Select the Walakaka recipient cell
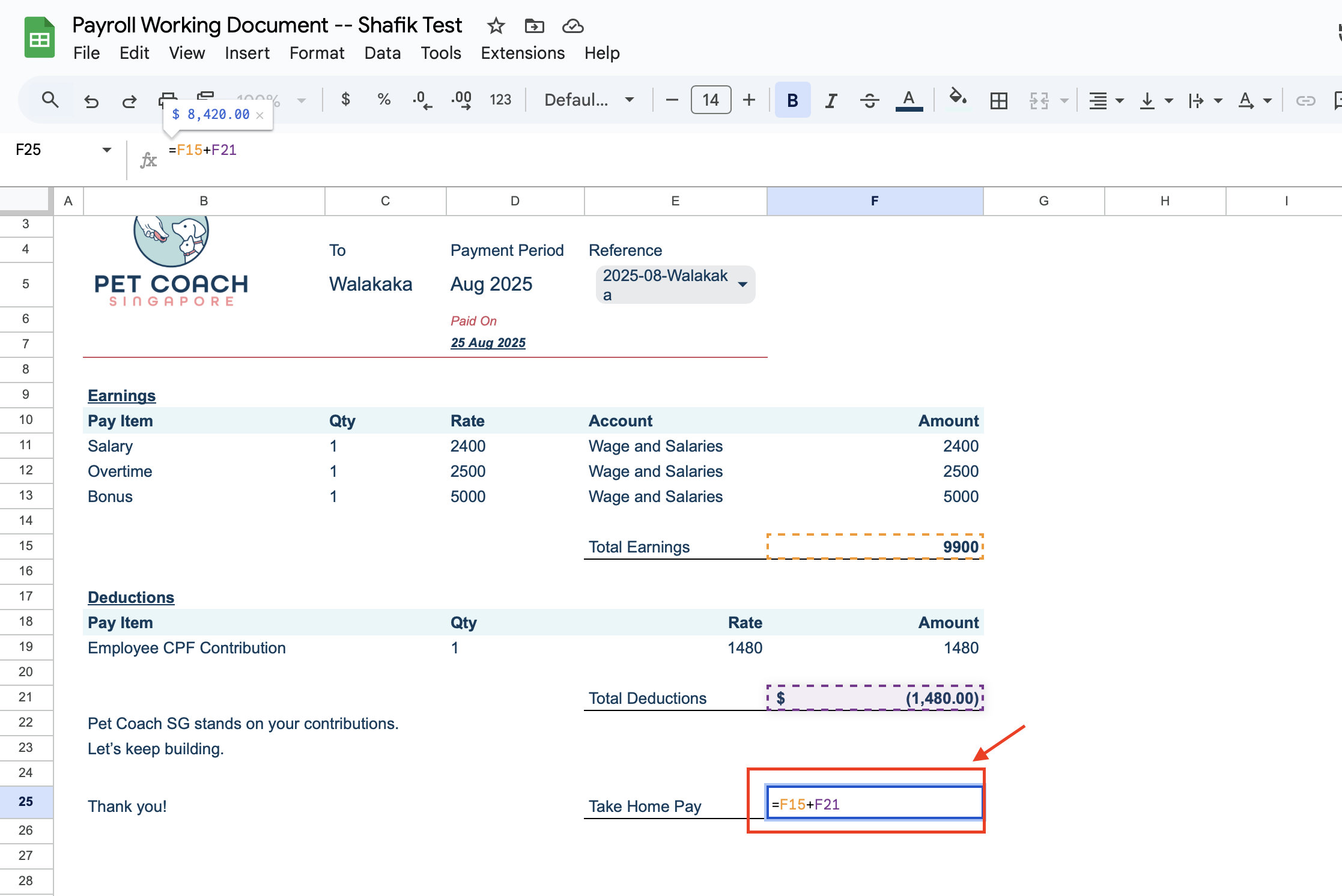The width and height of the screenshot is (1342, 896). 386,284
